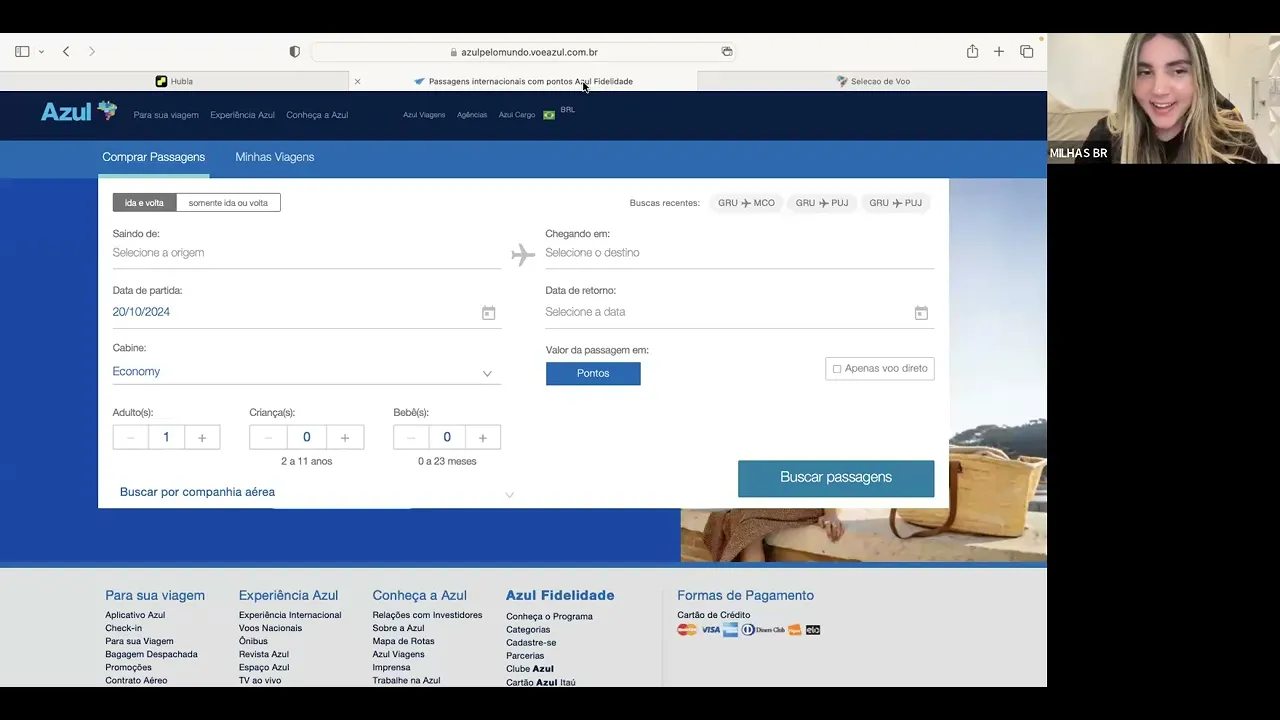The height and width of the screenshot is (720, 1280).
Task: Pick recent search GRU to MCO
Action: pyautogui.click(x=746, y=203)
